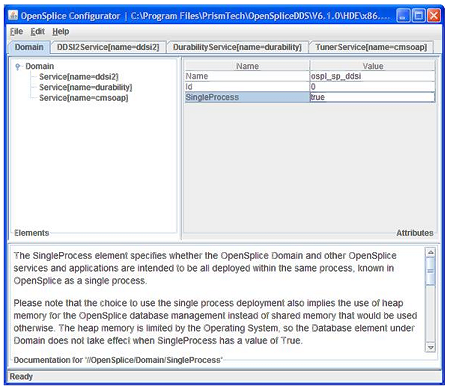
Task: Edit the Name value field ospl_sp_ddsi
Action: 372,76
